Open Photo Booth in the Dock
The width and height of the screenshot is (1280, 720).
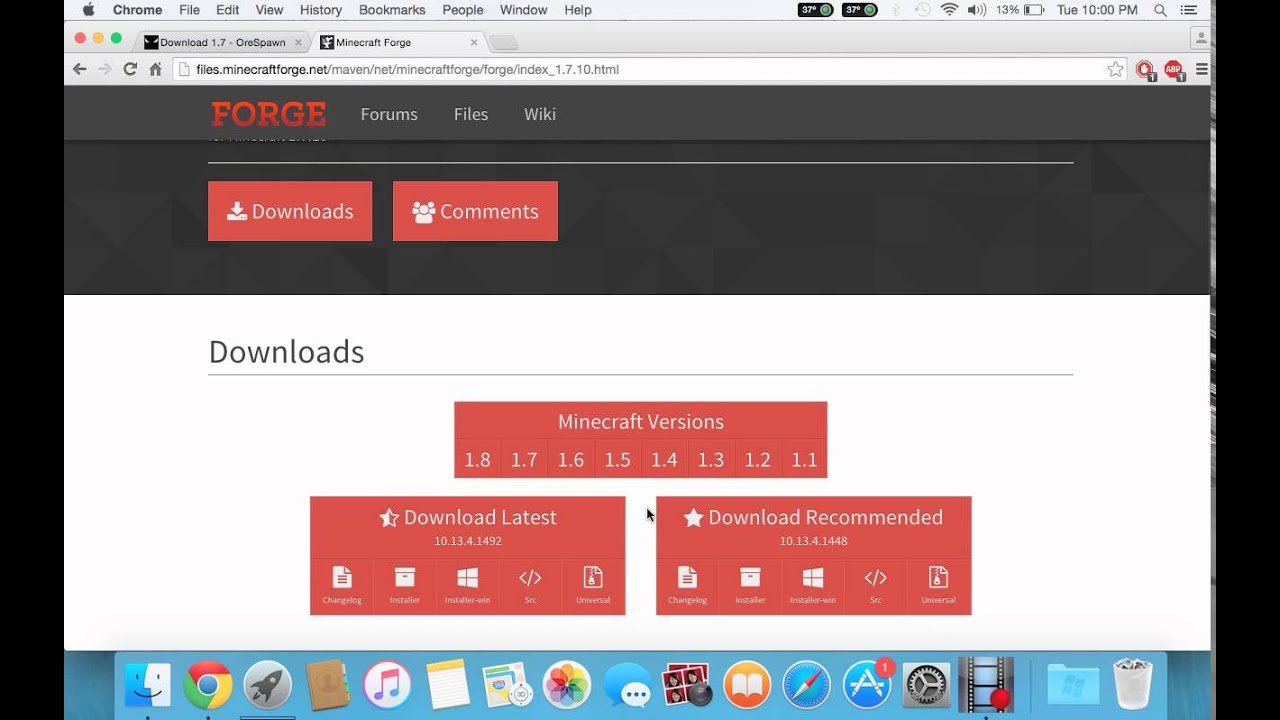pos(687,685)
